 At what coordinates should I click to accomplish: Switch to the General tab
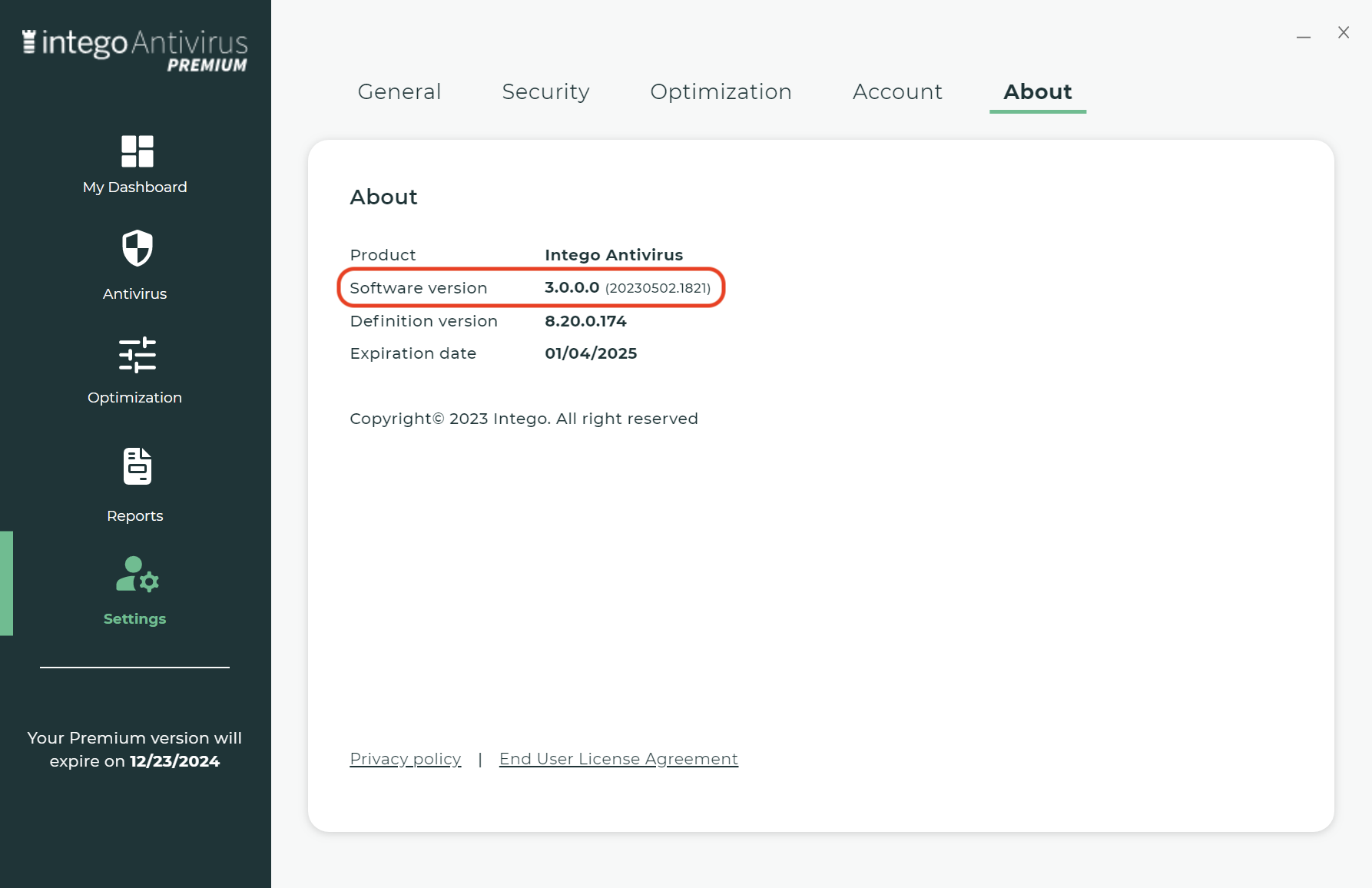(x=399, y=91)
